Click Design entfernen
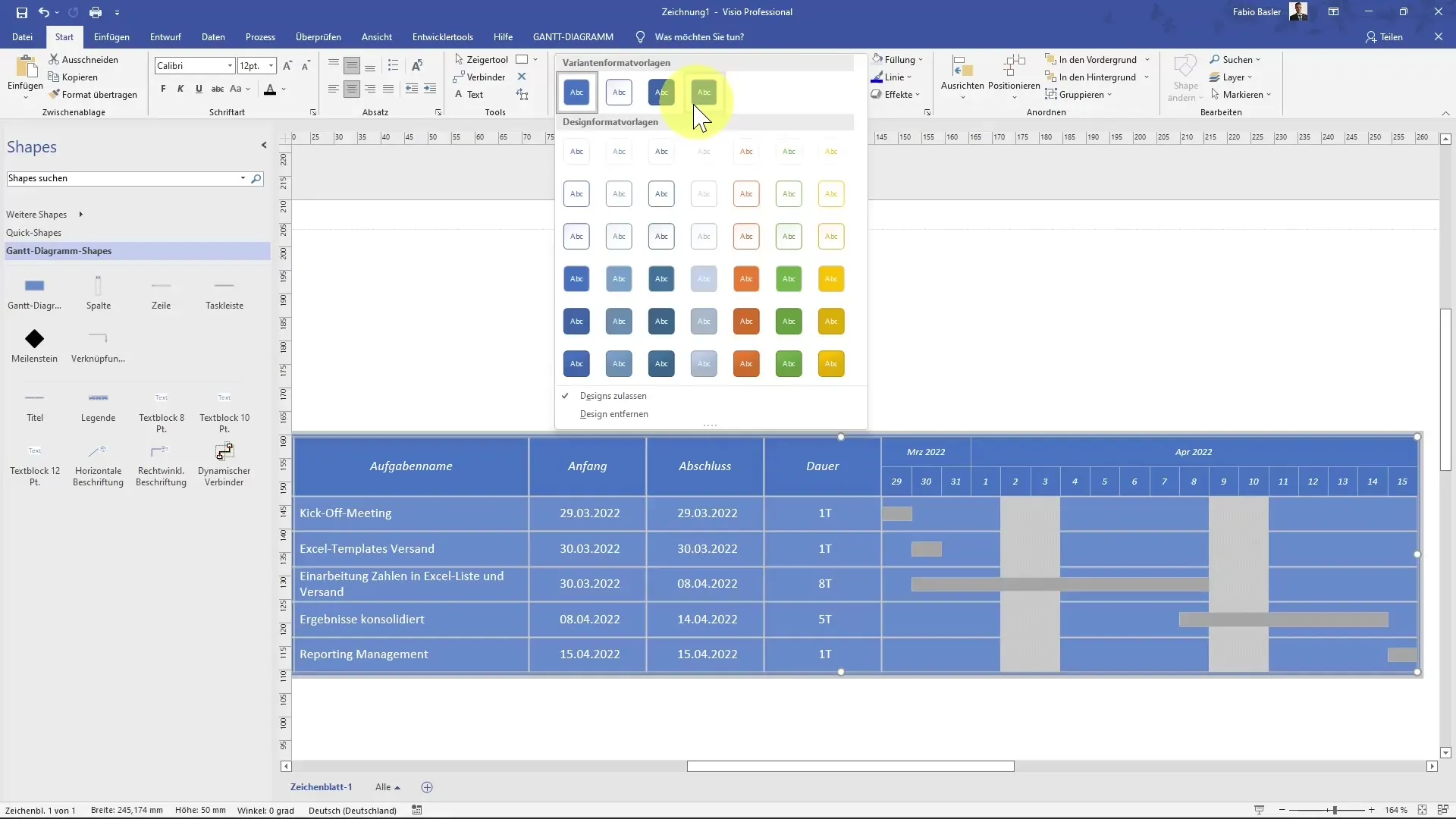 click(x=613, y=414)
